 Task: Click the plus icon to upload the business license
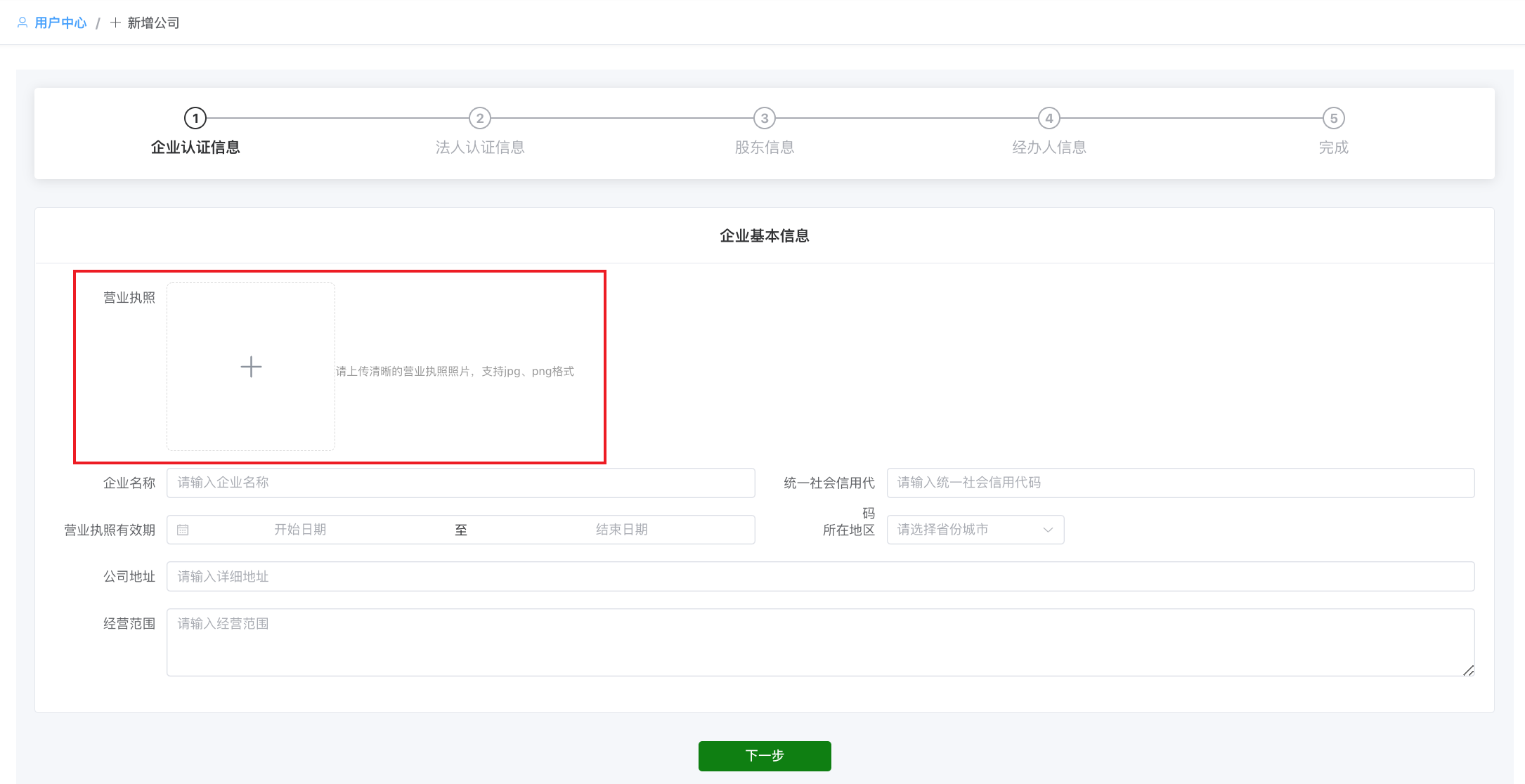251,367
